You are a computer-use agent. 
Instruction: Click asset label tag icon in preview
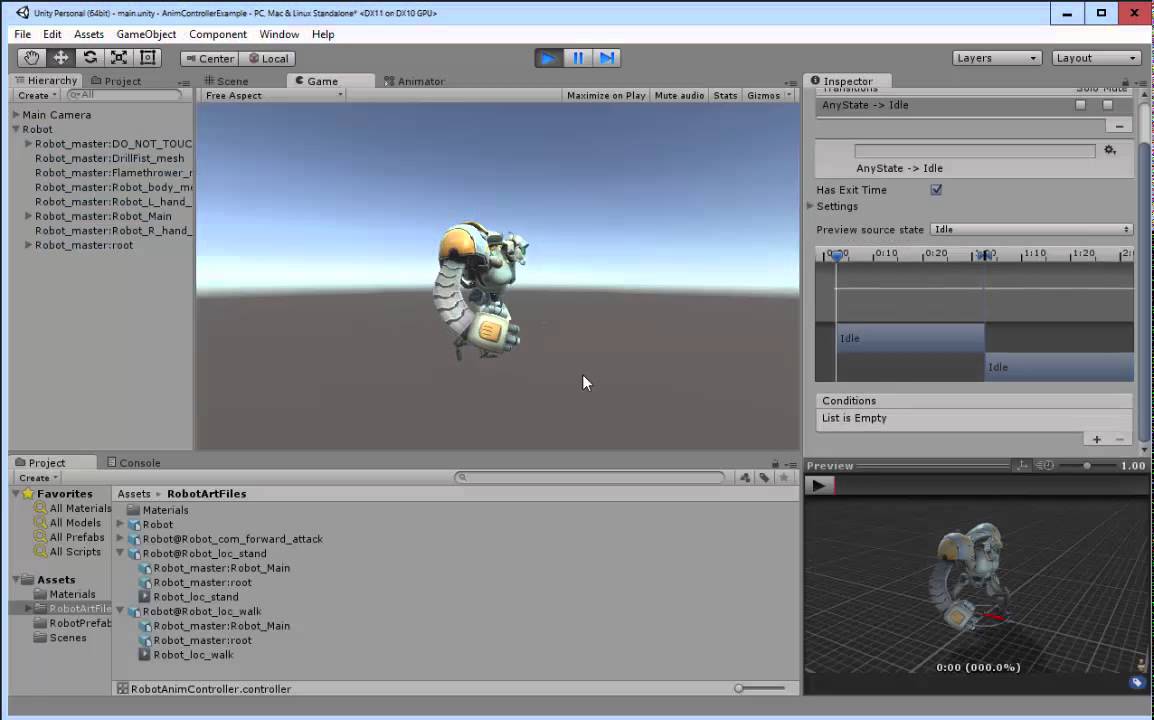(x=1137, y=682)
